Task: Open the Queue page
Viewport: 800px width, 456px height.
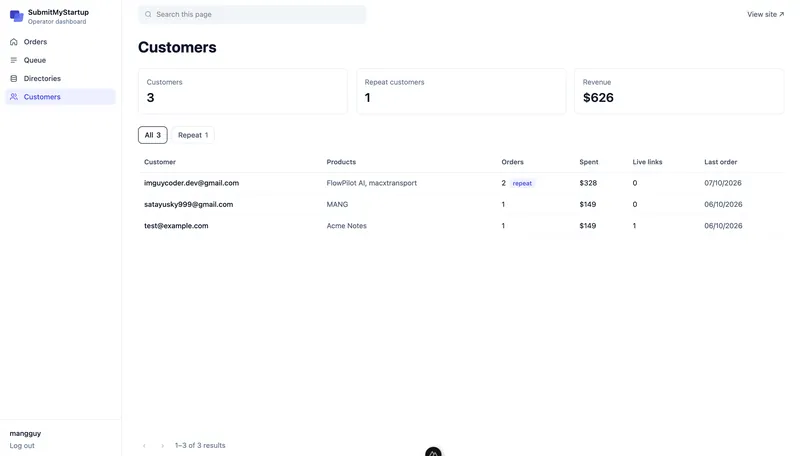Action: (x=60, y=60)
